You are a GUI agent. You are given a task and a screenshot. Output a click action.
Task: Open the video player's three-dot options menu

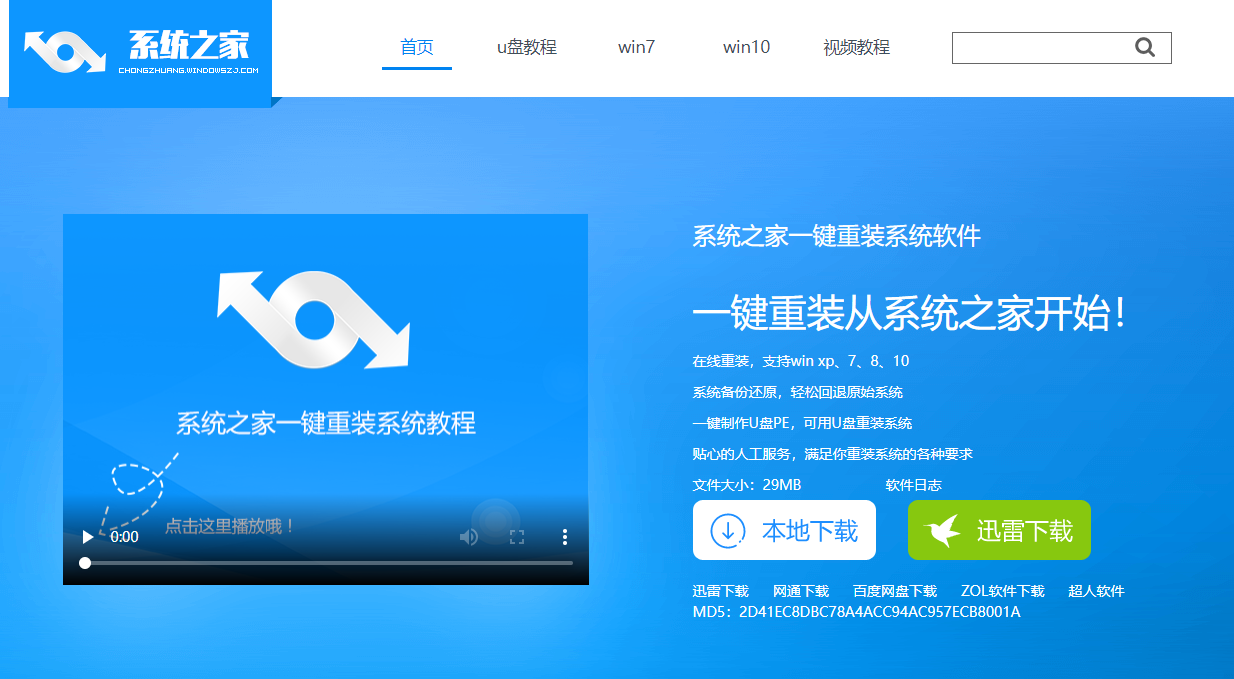pos(564,537)
